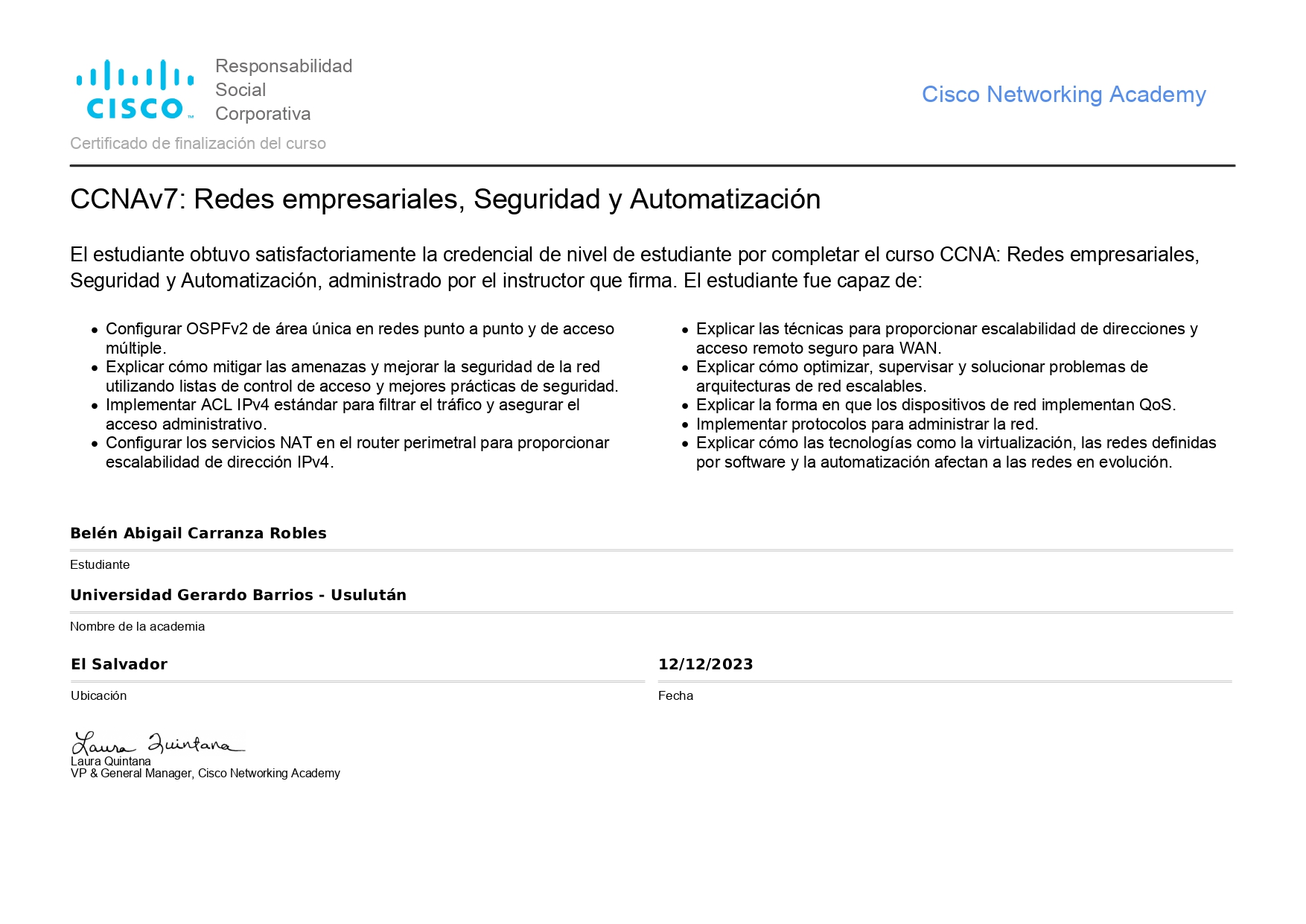Click the Laura Quintana signature
Screen dimensions: 1306x924
click(x=158, y=742)
